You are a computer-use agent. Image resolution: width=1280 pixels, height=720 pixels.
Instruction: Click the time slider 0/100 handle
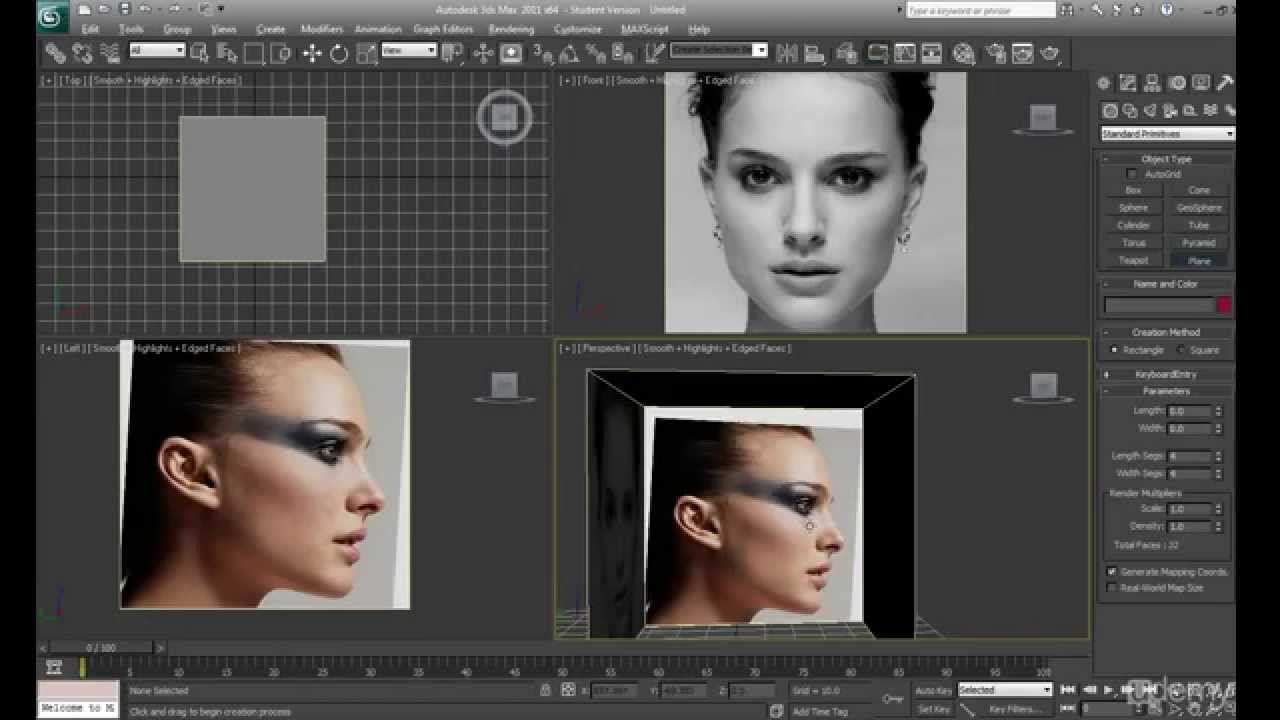click(x=101, y=648)
